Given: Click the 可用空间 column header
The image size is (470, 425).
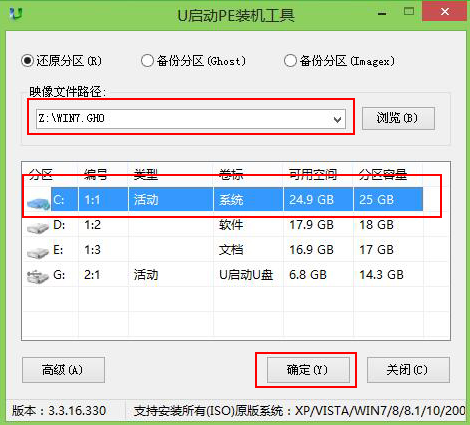Looking at the screenshot, I should click(313, 175).
